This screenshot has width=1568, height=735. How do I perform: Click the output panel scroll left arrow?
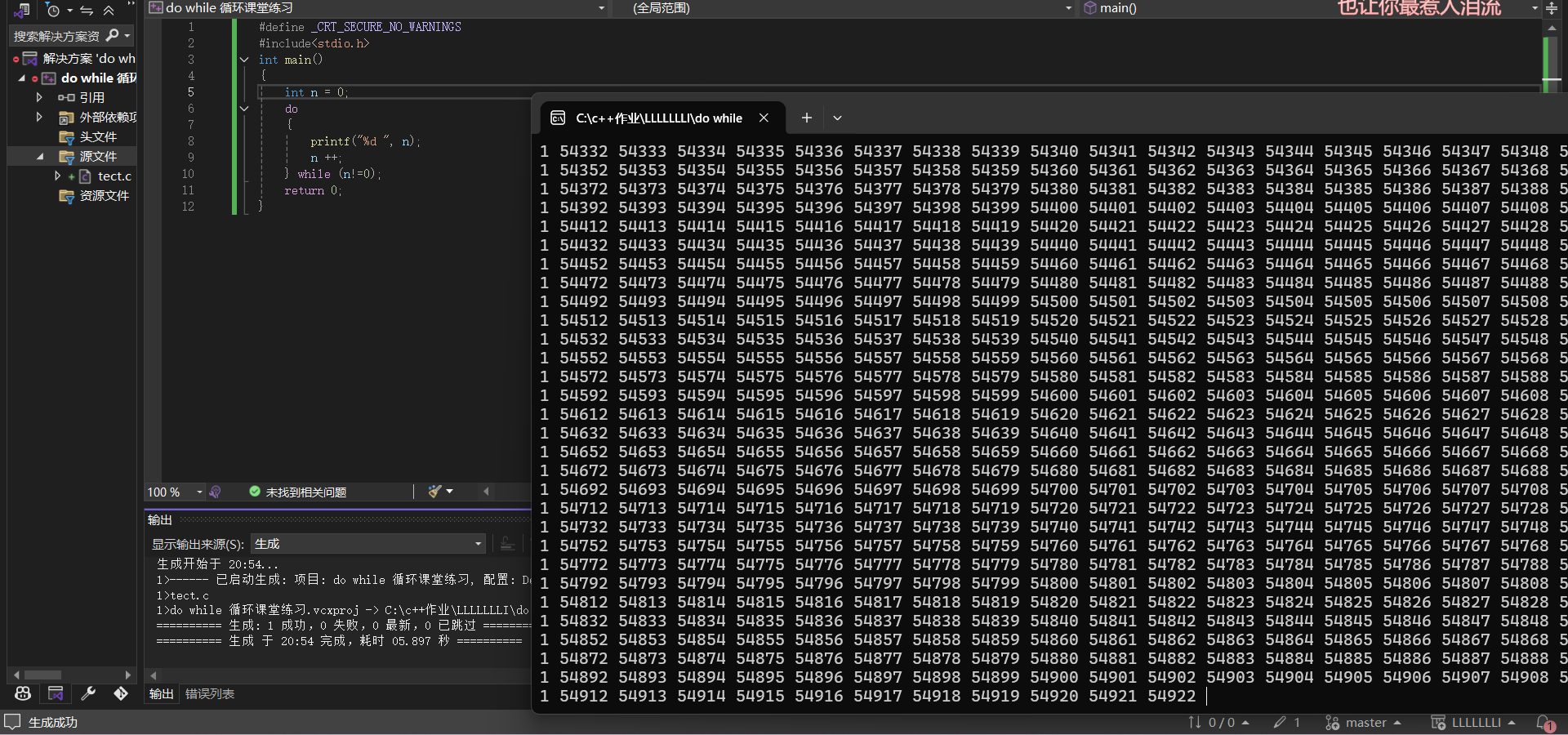[x=153, y=675]
